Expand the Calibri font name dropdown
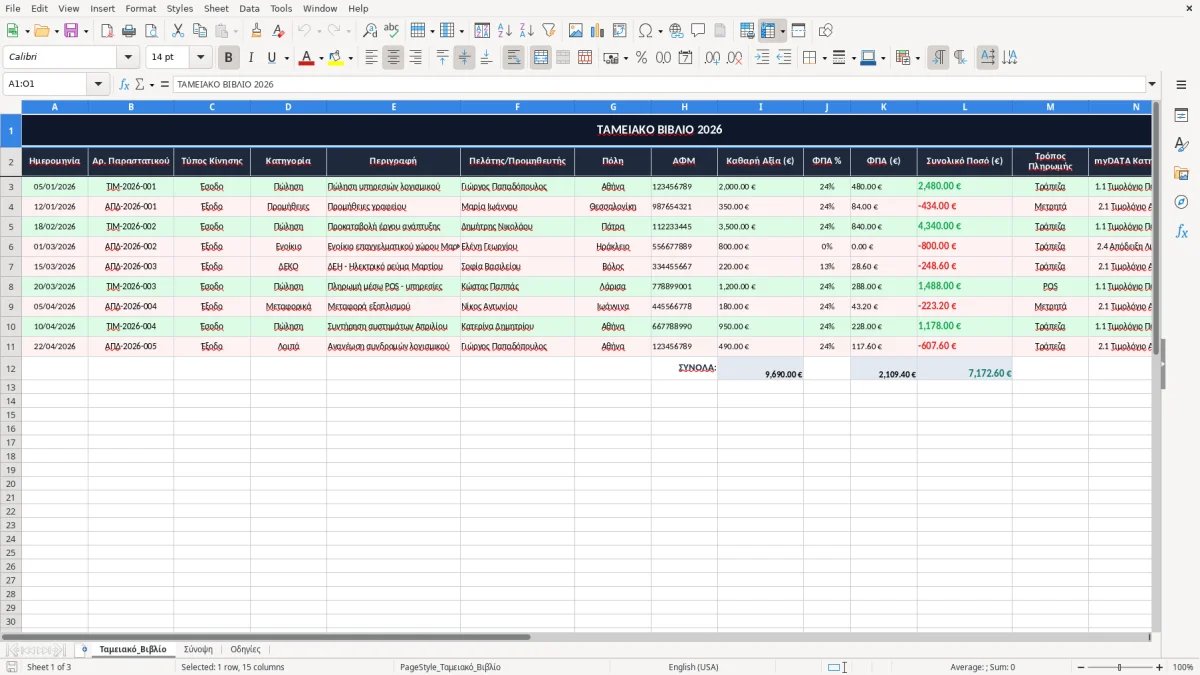The image size is (1200, 675). point(128,58)
